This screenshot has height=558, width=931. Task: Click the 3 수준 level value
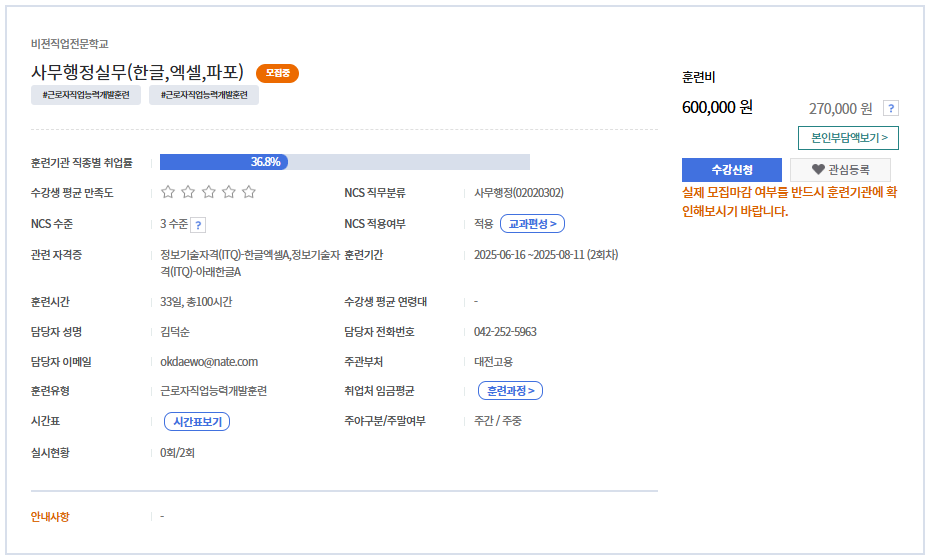173,224
